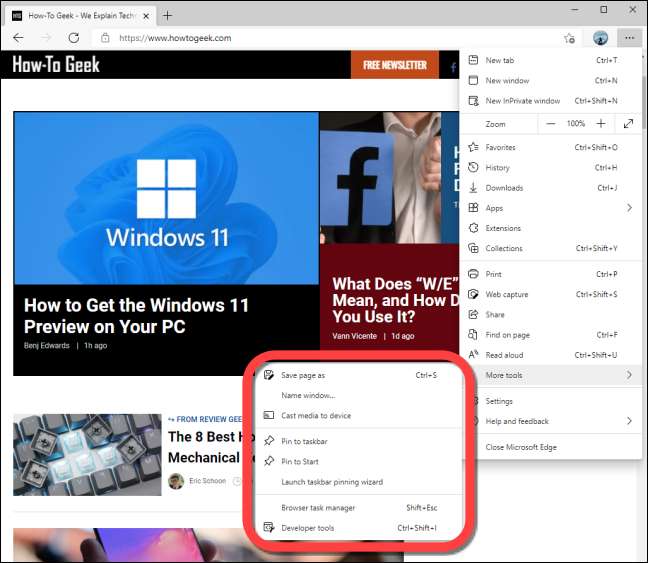This screenshot has height=563, width=648.
Task: Enter full screen using zoom expand icon
Action: click(628, 124)
